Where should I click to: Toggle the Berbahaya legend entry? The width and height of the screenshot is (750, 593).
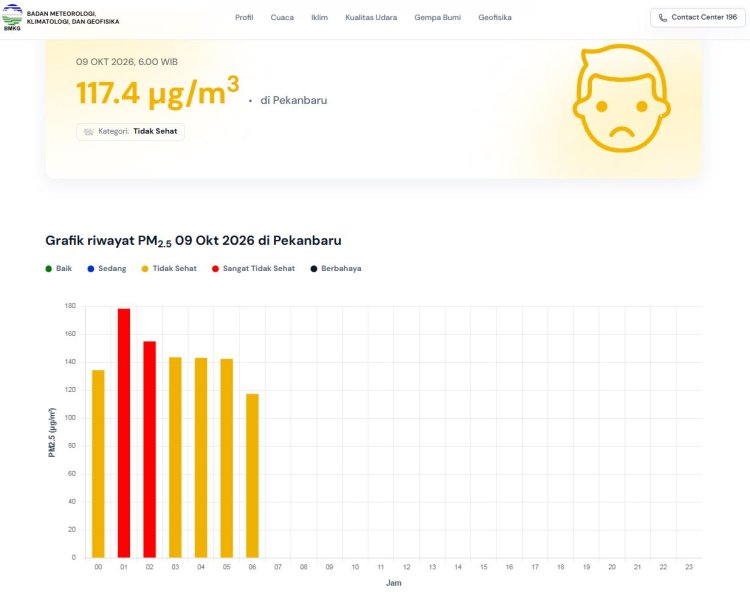click(336, 269)
